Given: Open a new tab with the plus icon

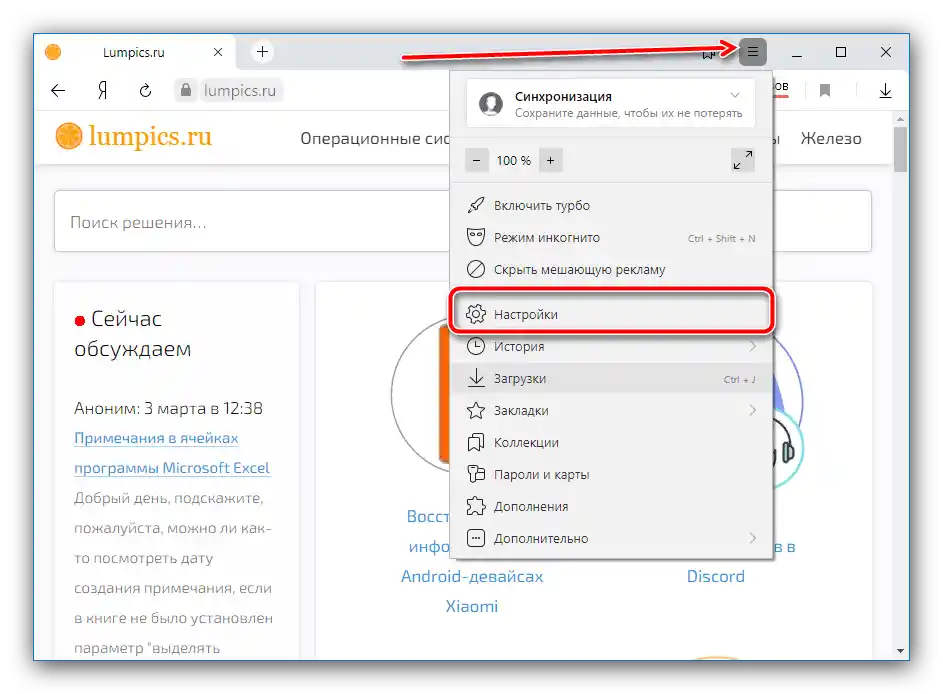Looking at the screenshot, I should point(261,52).
